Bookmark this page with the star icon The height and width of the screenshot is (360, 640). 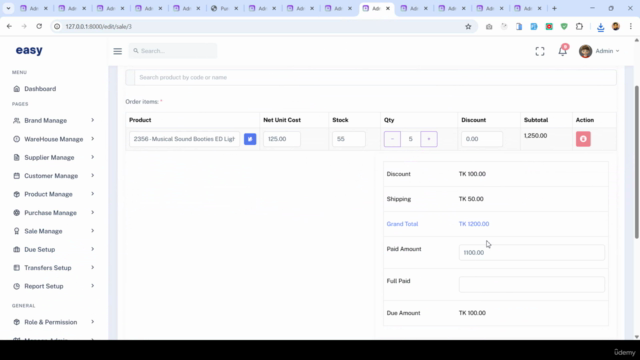coord(468,27)
